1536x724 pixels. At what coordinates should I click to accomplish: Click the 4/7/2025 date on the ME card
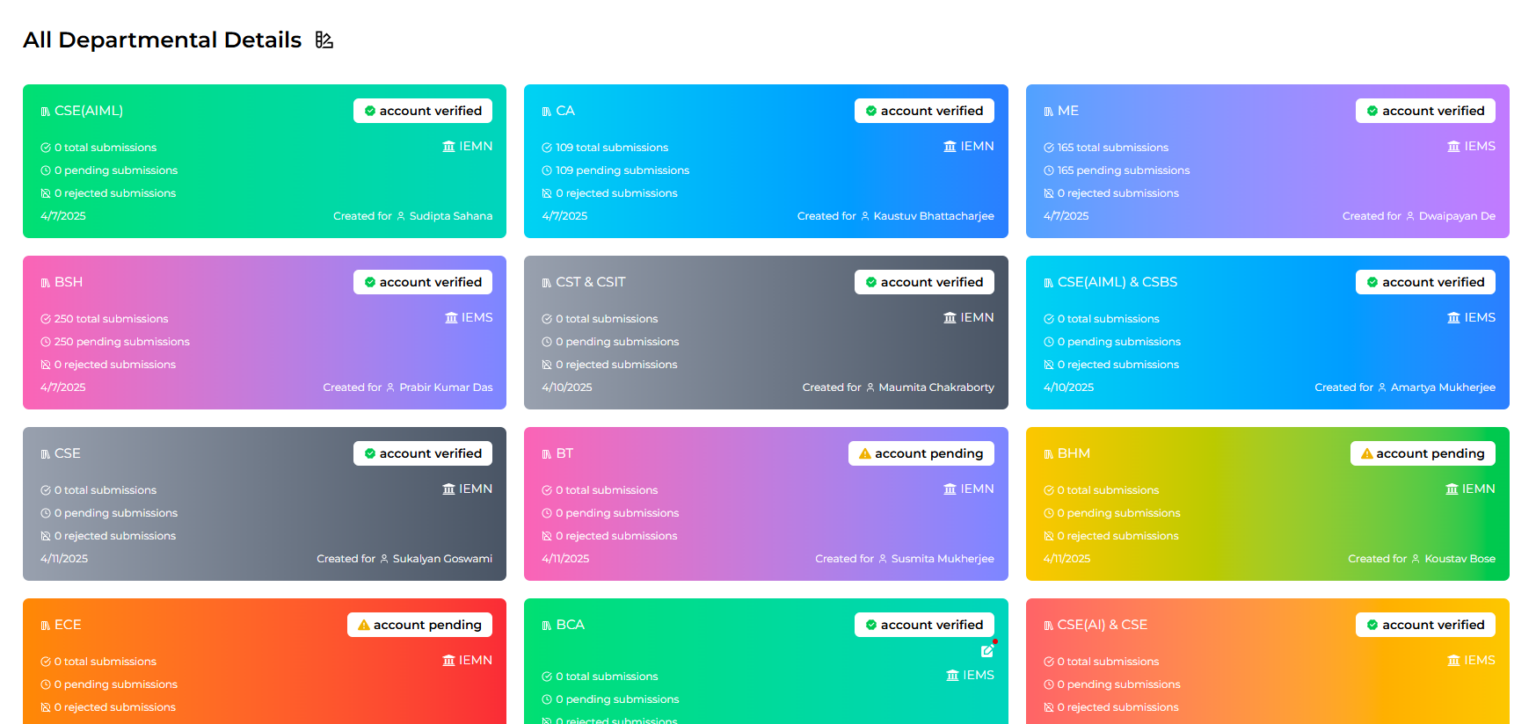[x=1066, y=216]
